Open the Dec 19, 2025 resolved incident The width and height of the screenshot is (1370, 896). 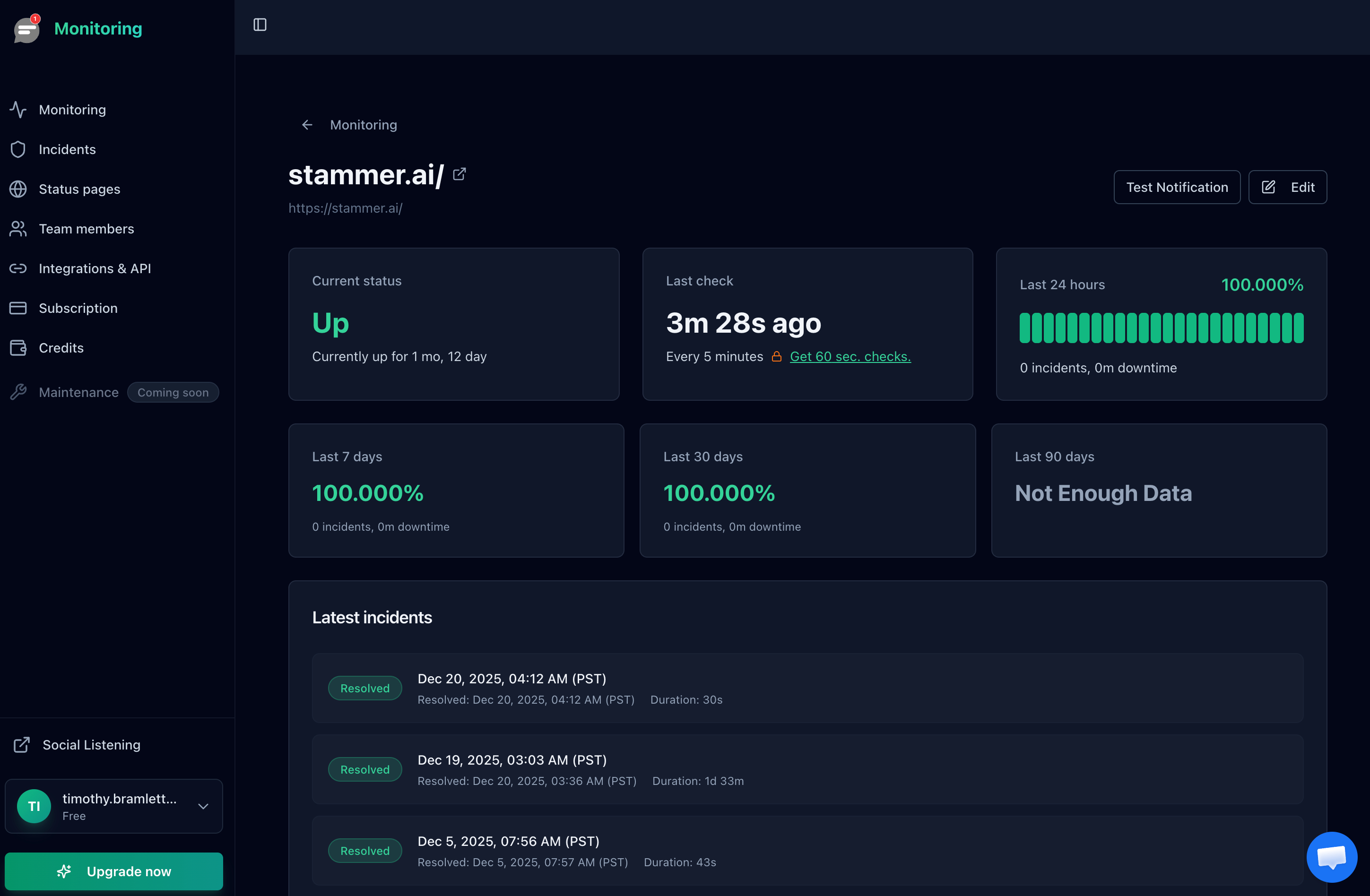(x=807, y=769)
